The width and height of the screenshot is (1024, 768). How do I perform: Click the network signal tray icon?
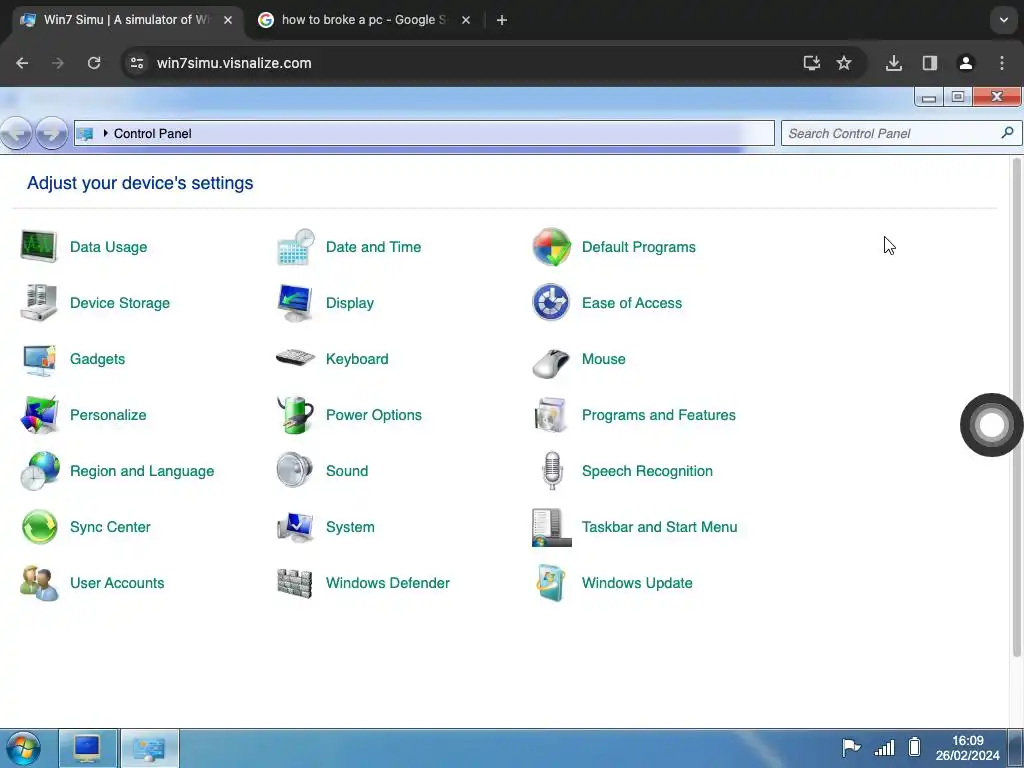[884, 748]
